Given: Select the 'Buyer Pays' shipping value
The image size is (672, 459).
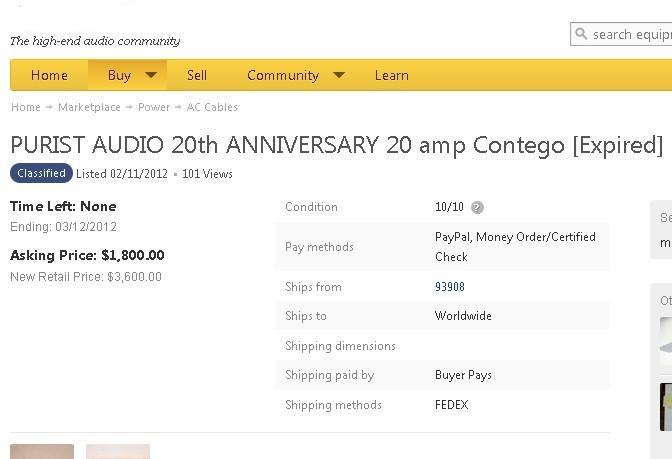Looking at the screenshot, I should tap(463, 375).
